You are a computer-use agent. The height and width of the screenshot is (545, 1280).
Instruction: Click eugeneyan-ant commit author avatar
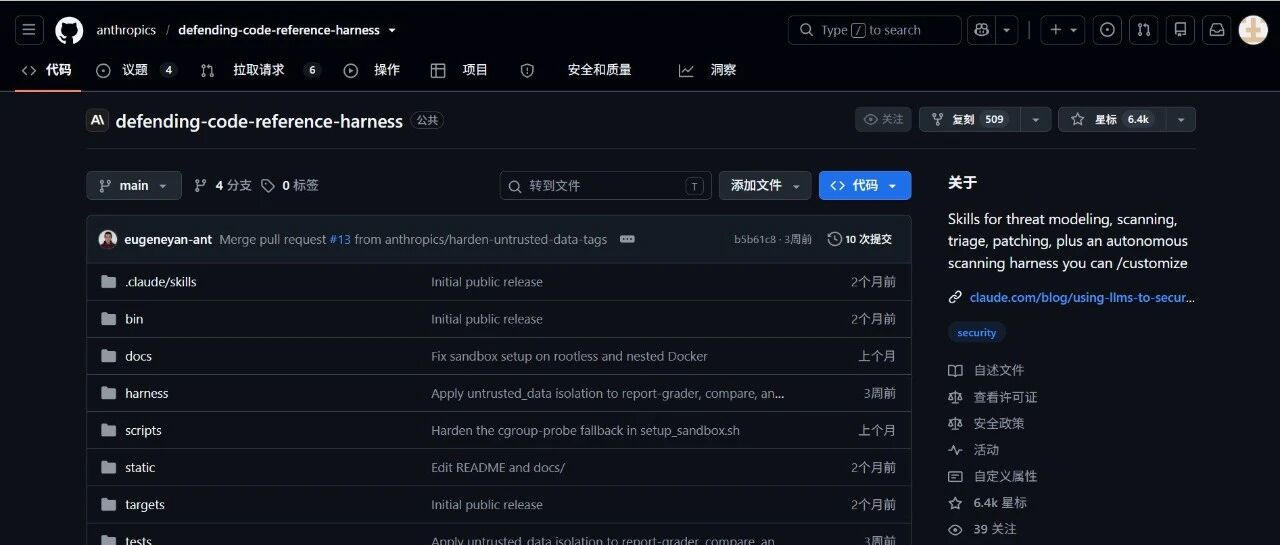point(108,239)
